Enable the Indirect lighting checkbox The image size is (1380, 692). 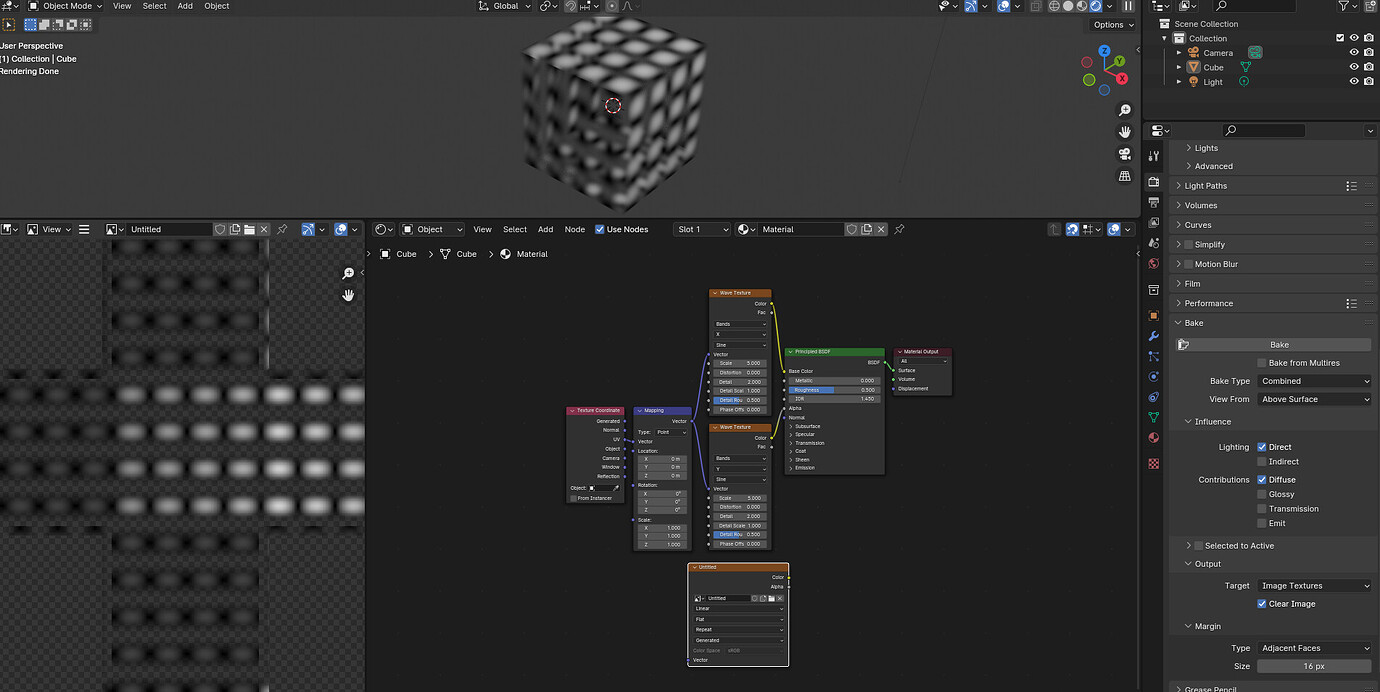pyautogui.click(x=1262, y=462)
